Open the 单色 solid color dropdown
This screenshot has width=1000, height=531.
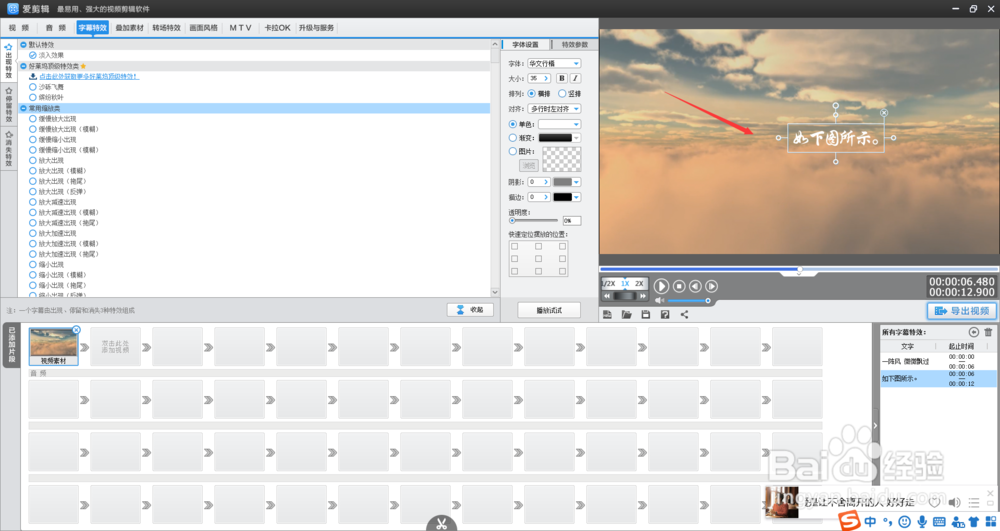point(559,124)
